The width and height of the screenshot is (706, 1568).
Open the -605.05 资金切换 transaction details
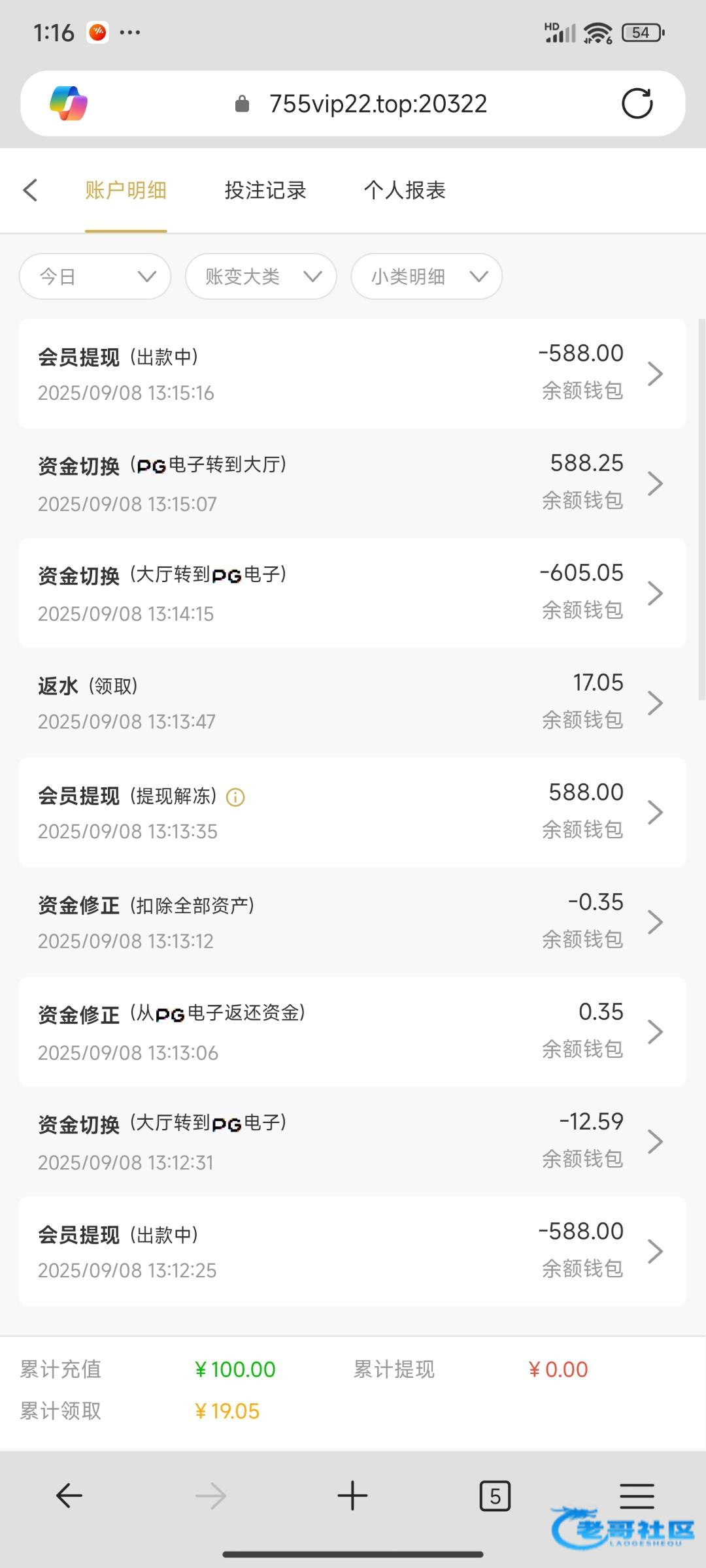[x=352, y=593]
